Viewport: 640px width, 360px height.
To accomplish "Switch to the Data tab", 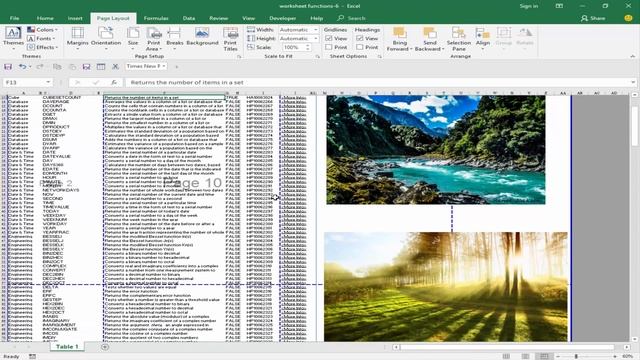I will pyautogui.click(x=189, y=18).
